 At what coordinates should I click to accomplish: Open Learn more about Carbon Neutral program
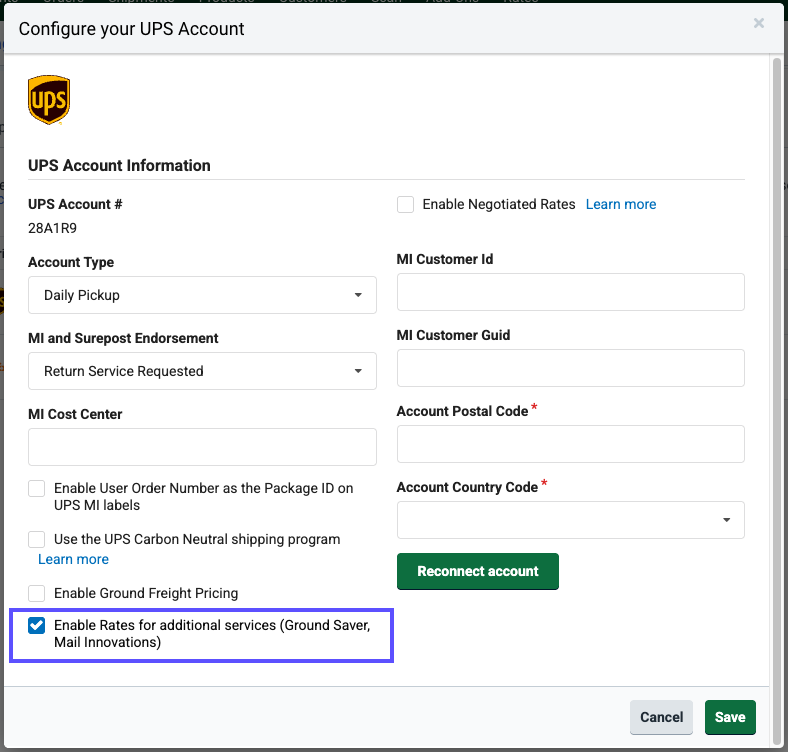tap(73, 559)
